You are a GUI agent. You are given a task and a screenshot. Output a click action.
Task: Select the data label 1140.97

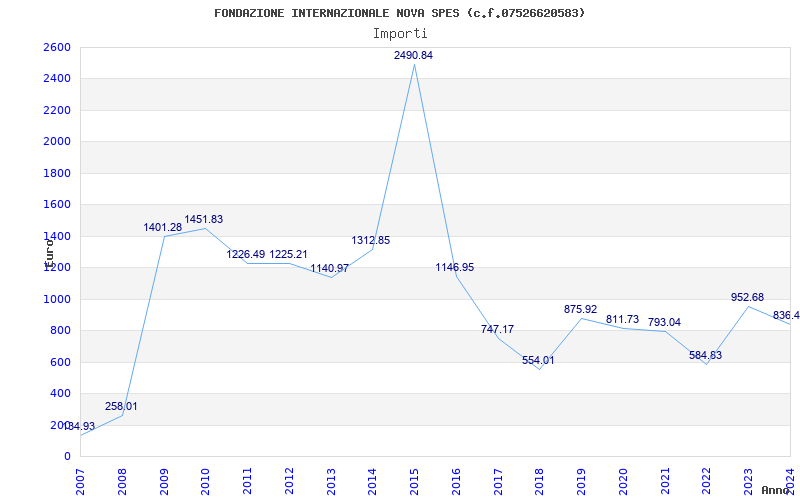[x=330, y=268]
